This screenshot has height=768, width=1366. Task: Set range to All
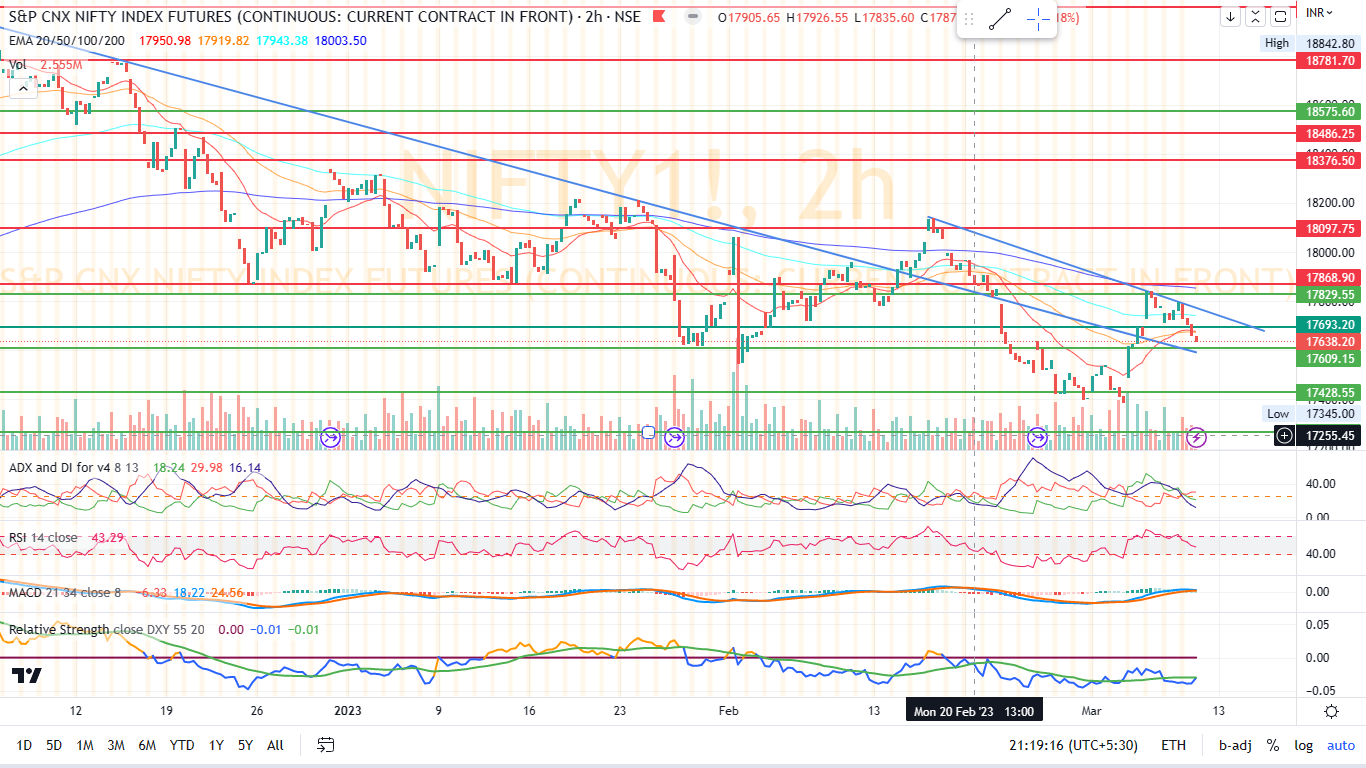pos(276,745)
